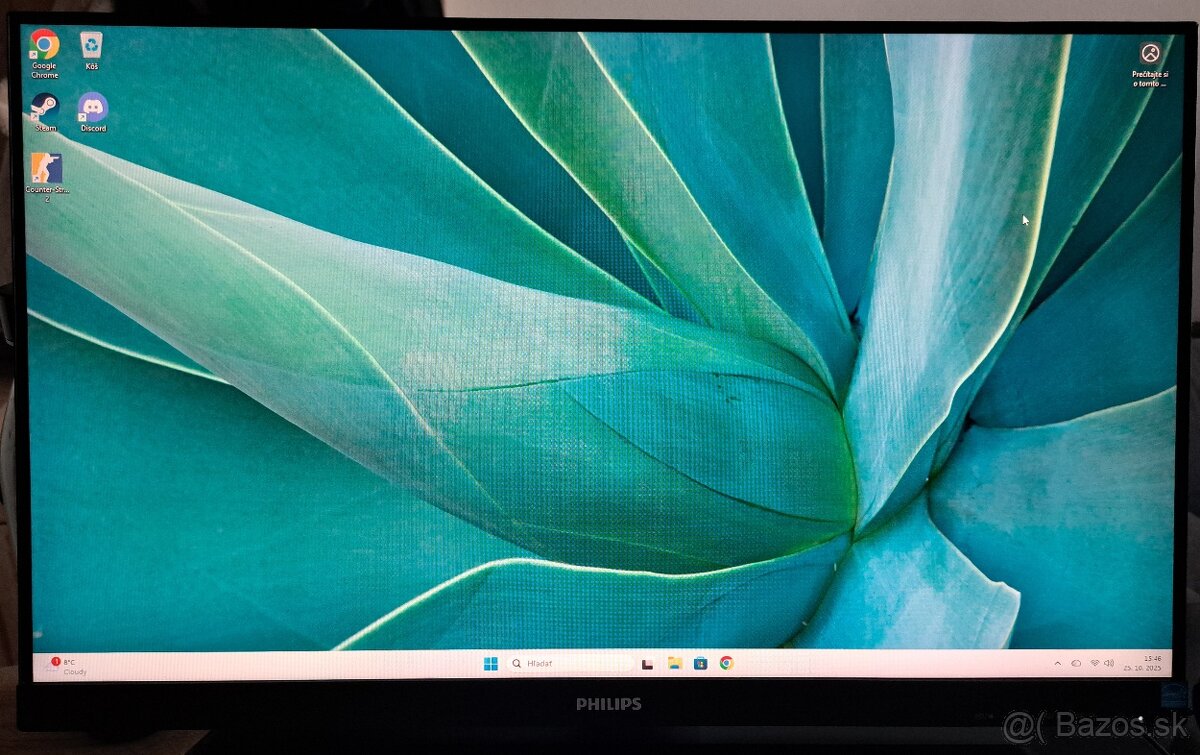Mute audio via the speaker icon

click(1109, 663)
